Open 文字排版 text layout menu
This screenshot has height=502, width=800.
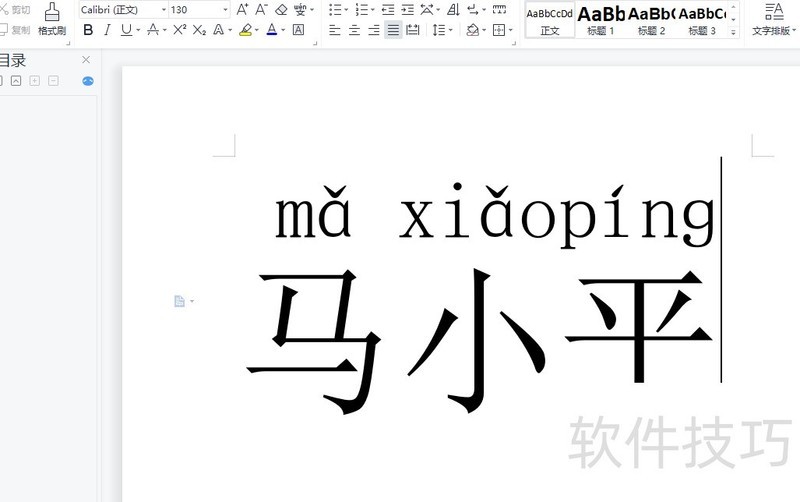pos(773,19)
